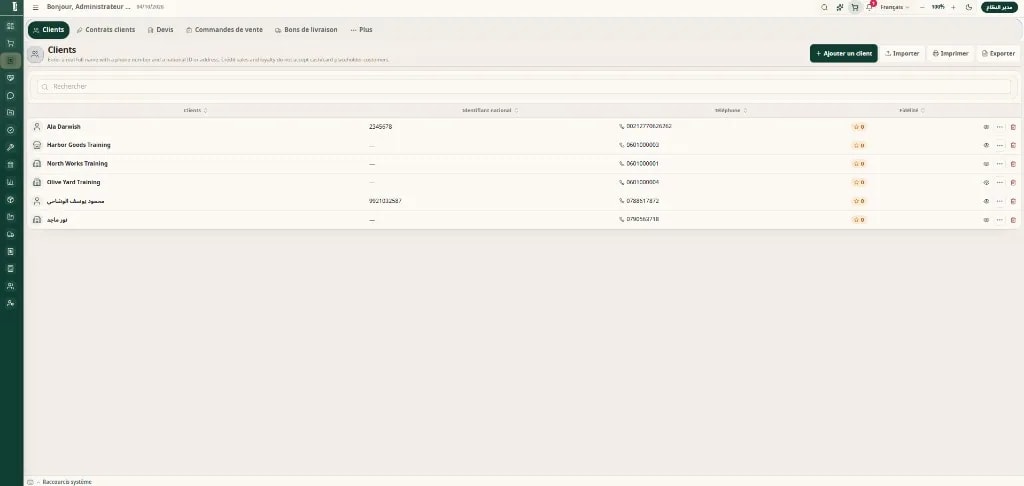This screenshot has height=486, width=1024.
Task: Open the user settings icon at sidebar bottom
Action: click(x=10, y=303)
